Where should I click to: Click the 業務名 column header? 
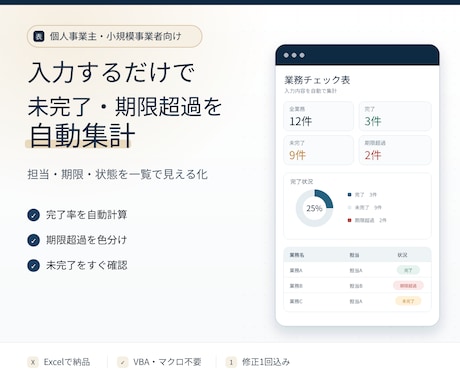click(297, 255)
